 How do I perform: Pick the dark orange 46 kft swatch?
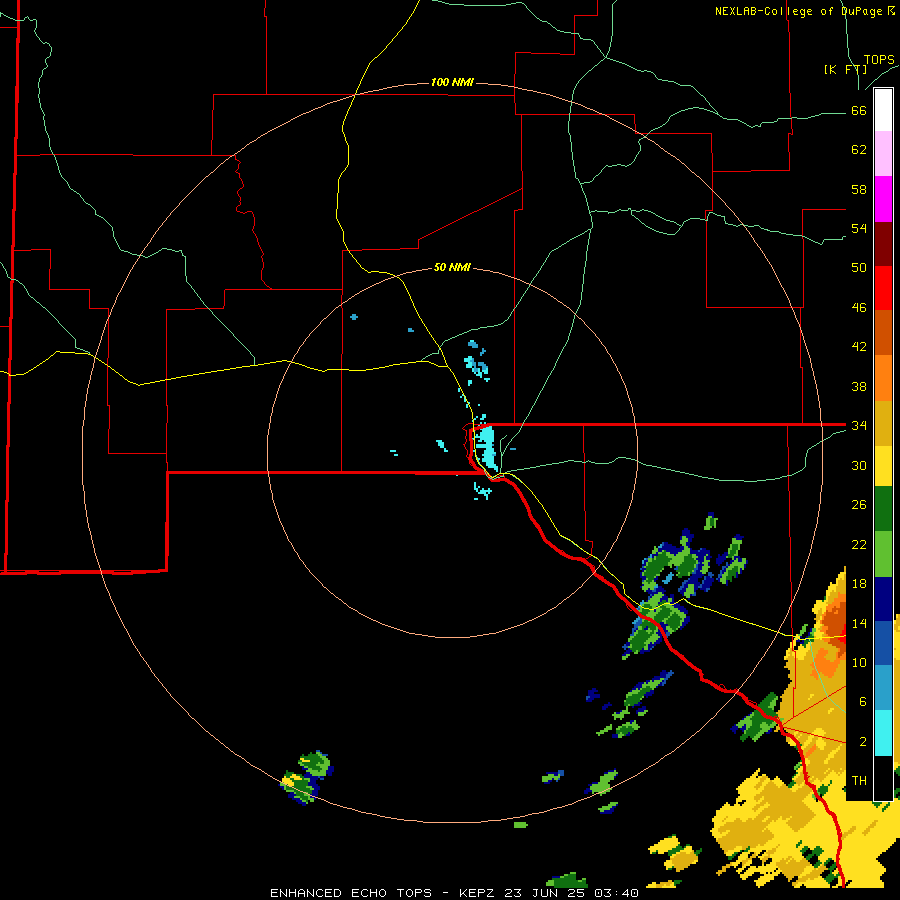[883, 333]
